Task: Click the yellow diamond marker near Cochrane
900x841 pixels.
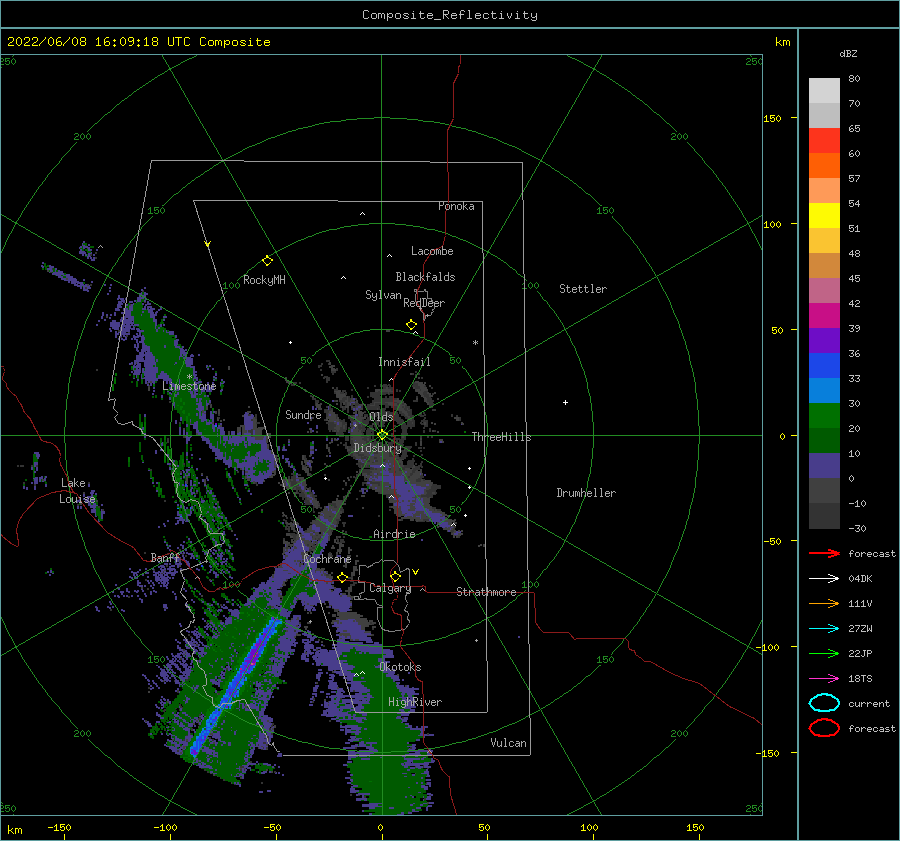Action: pos(342,578)
